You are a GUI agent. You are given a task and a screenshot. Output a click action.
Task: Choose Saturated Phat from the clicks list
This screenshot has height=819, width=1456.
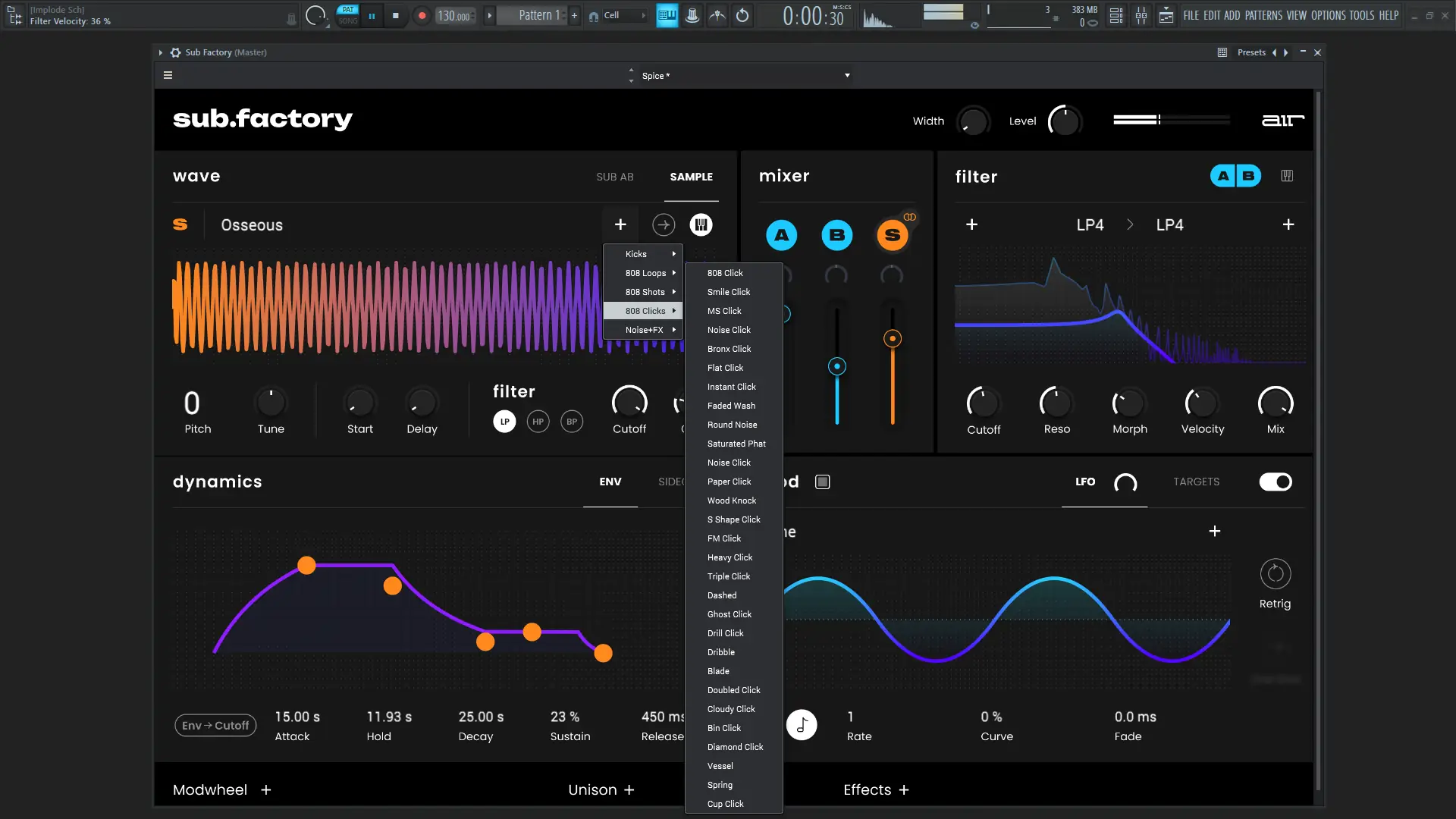pyautogui.click(x=736, y=444)
